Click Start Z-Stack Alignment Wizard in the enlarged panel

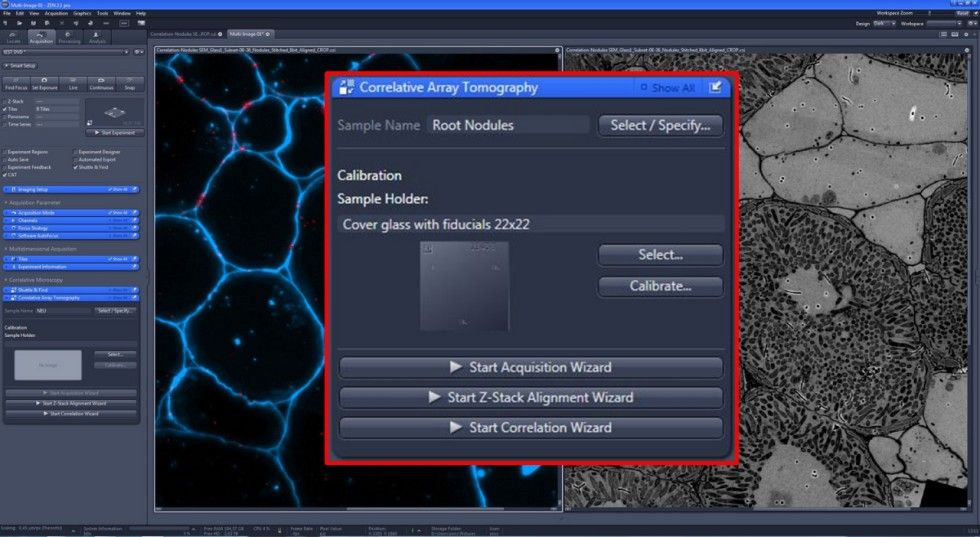531,398
